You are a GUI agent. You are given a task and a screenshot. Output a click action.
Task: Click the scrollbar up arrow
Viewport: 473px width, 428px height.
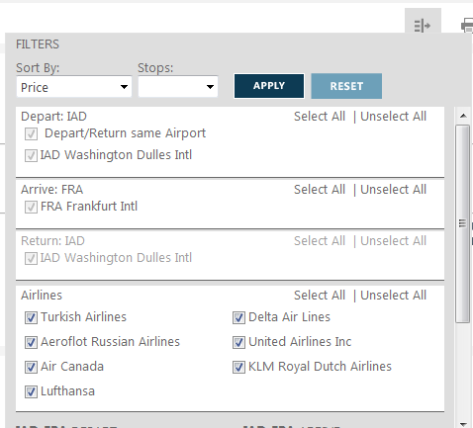point(463,116)
